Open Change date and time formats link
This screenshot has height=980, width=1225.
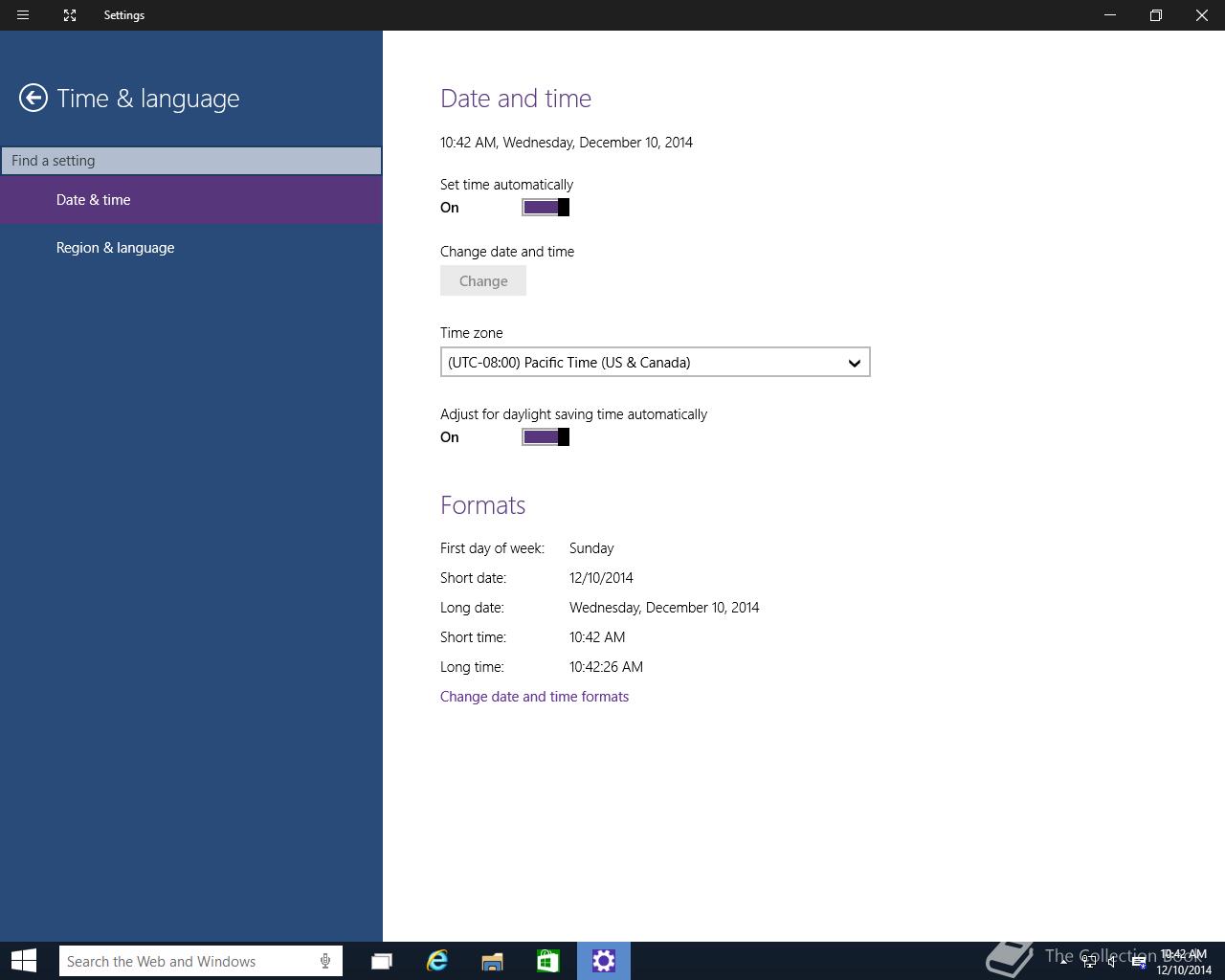[534, 697]
